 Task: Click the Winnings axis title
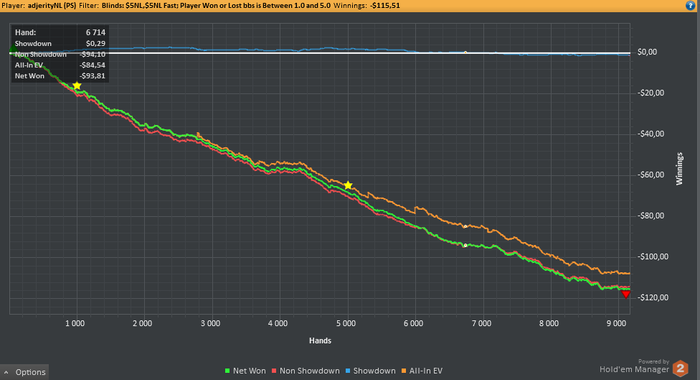point(679,169)
